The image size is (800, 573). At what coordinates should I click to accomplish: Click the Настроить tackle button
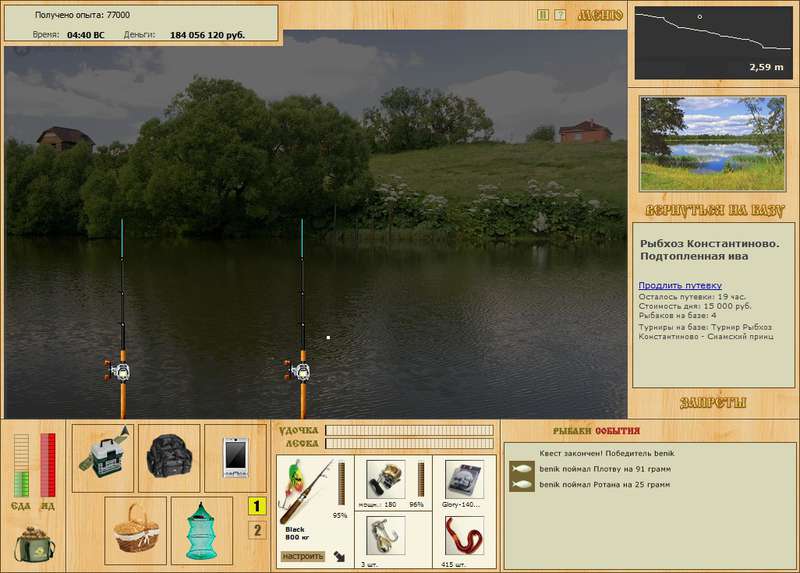(x=303, y=556)
